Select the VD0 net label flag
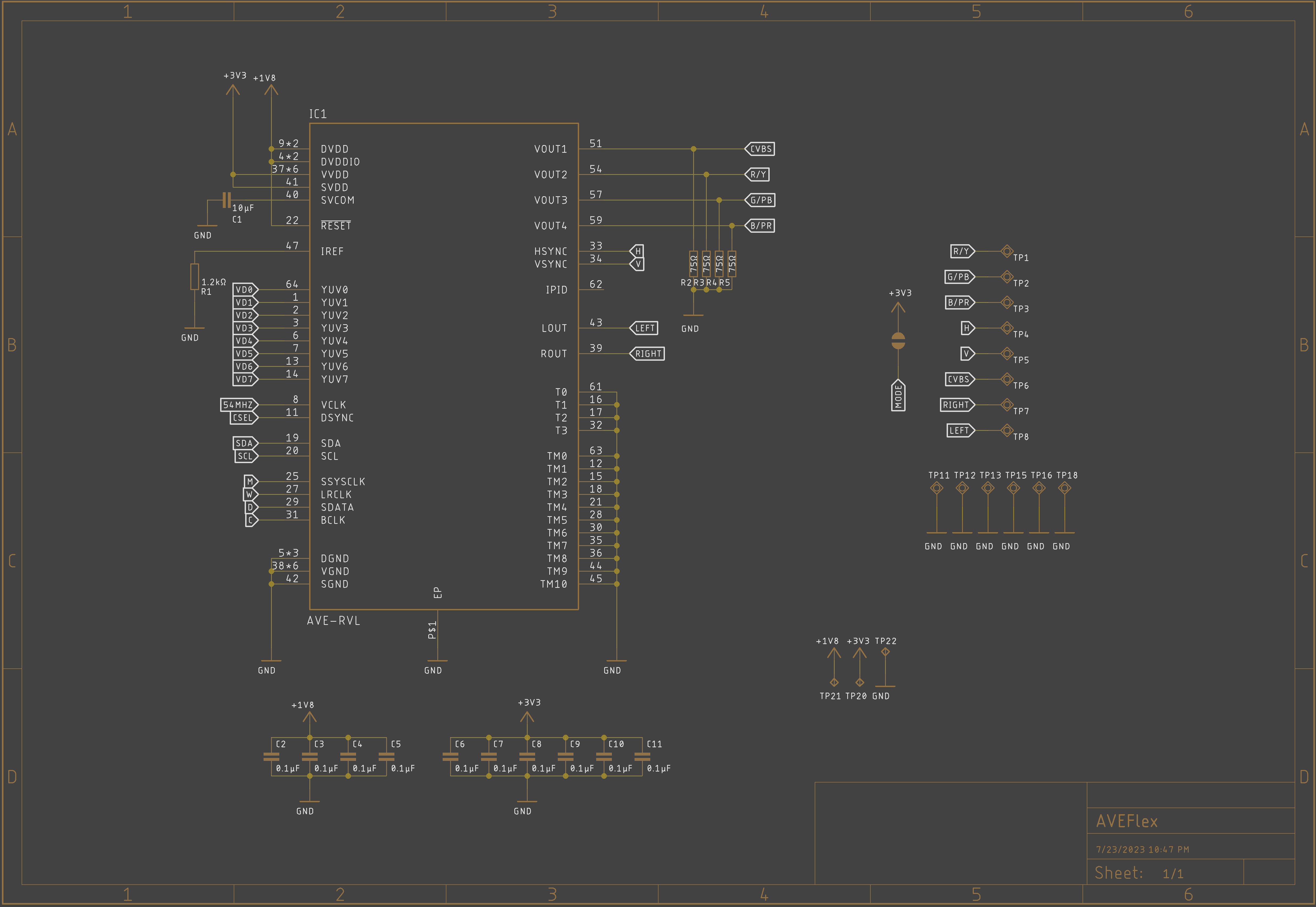 click(246, 290)
